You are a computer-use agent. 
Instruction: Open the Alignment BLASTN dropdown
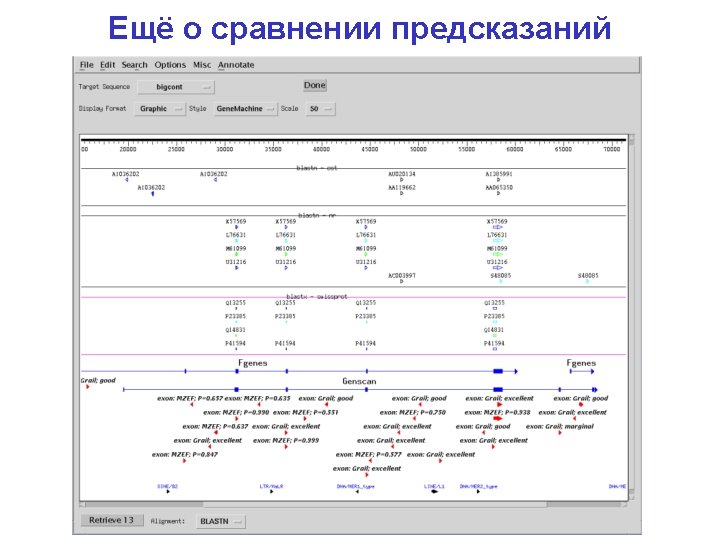pyautogui.click(x=220, y=521)
